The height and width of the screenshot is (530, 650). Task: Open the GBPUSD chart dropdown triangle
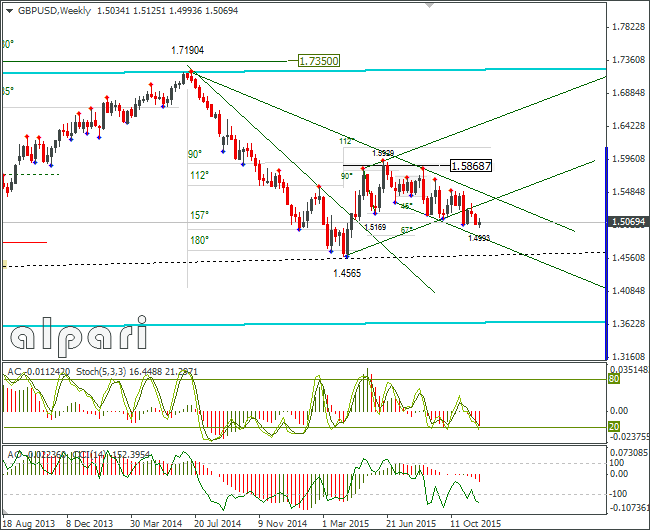coord(9,11)
